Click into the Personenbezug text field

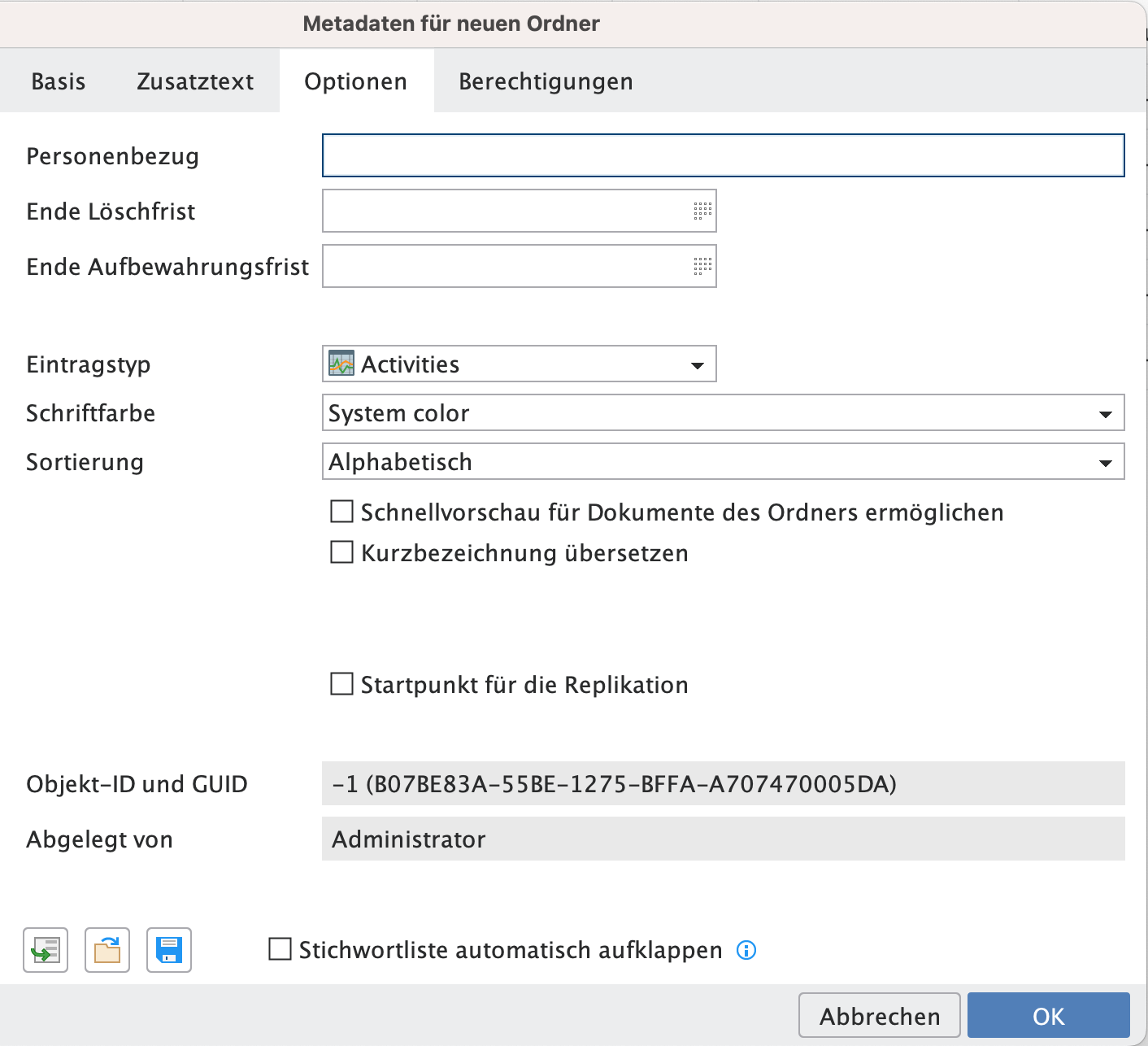pos(723,155)
